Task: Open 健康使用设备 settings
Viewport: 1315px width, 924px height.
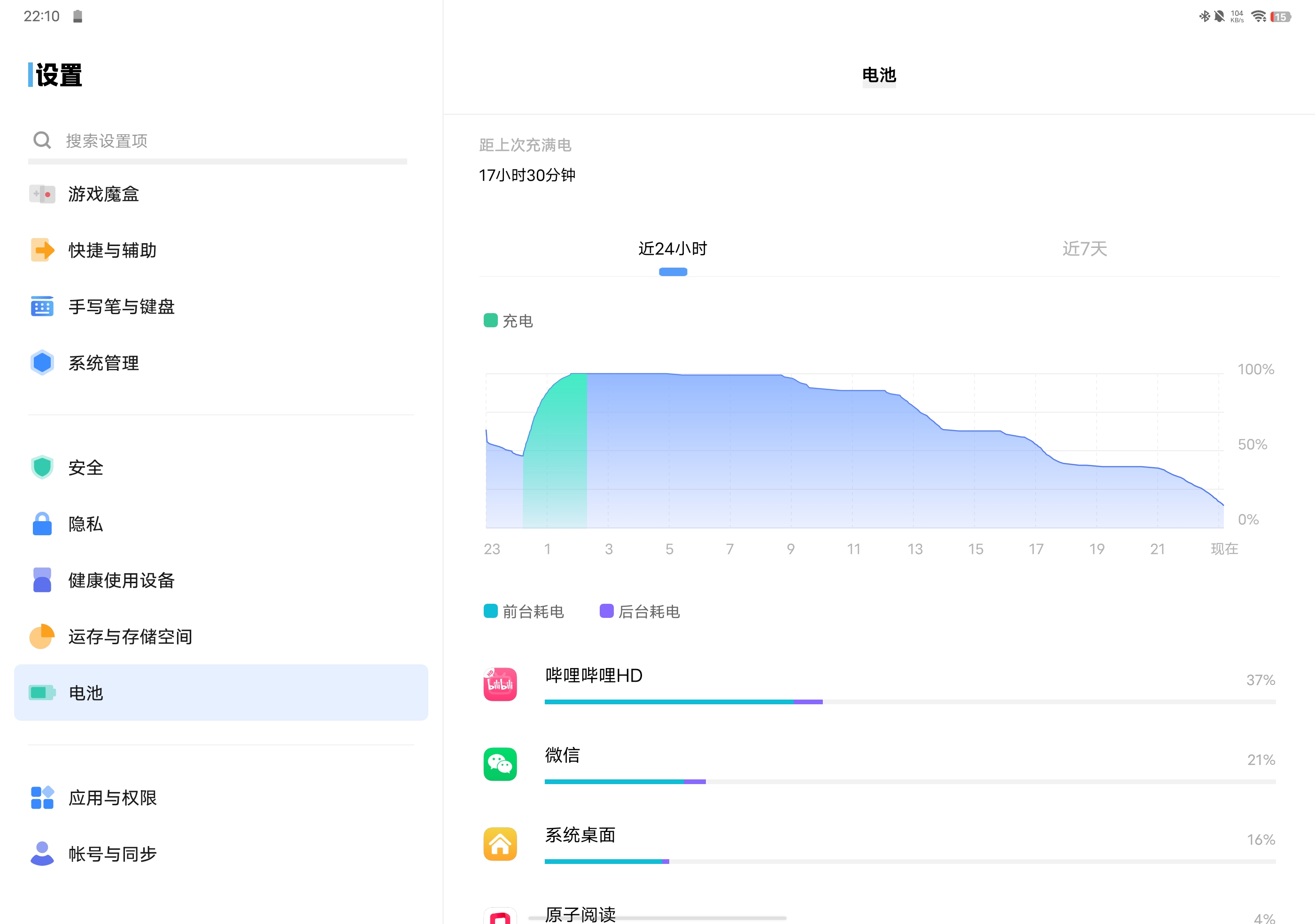Action: click(221, 580)
